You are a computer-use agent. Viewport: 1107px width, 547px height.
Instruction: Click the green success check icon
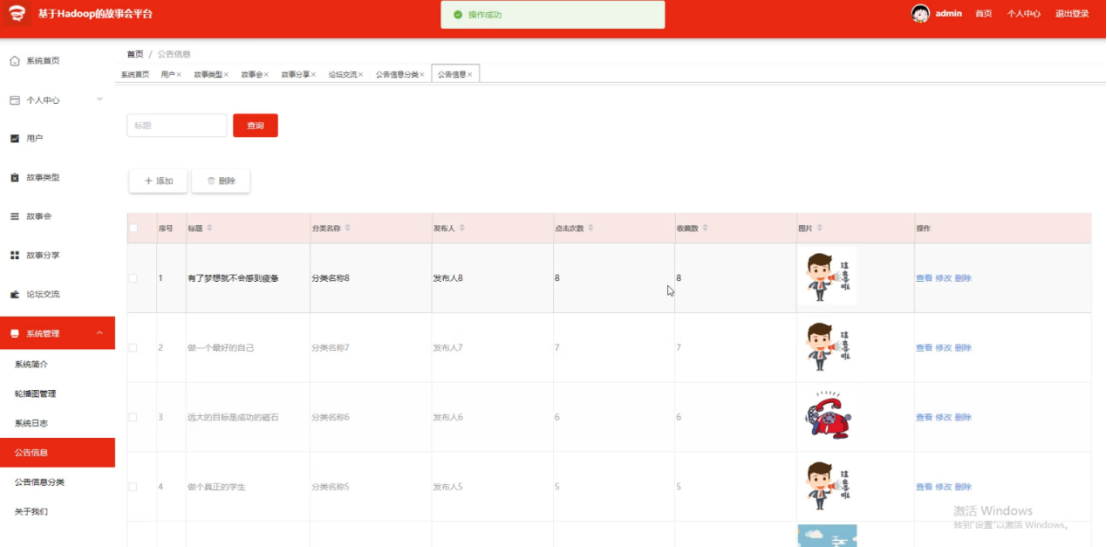point(457,14)
